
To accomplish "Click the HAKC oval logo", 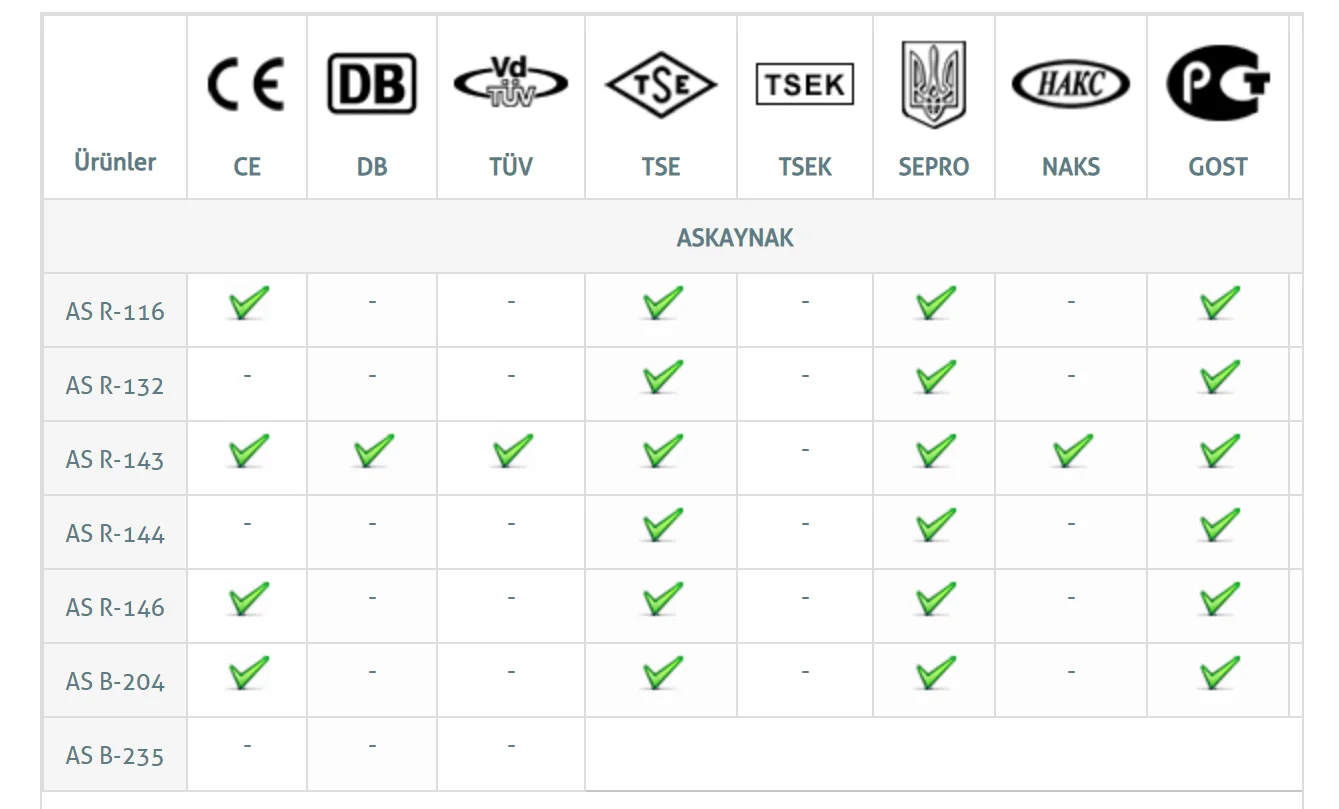I will pyautogui.click(x=1070, y=85).
